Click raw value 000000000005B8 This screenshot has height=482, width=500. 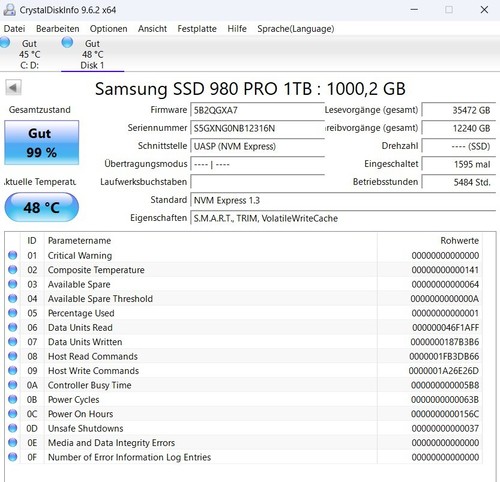coord(445,385)
